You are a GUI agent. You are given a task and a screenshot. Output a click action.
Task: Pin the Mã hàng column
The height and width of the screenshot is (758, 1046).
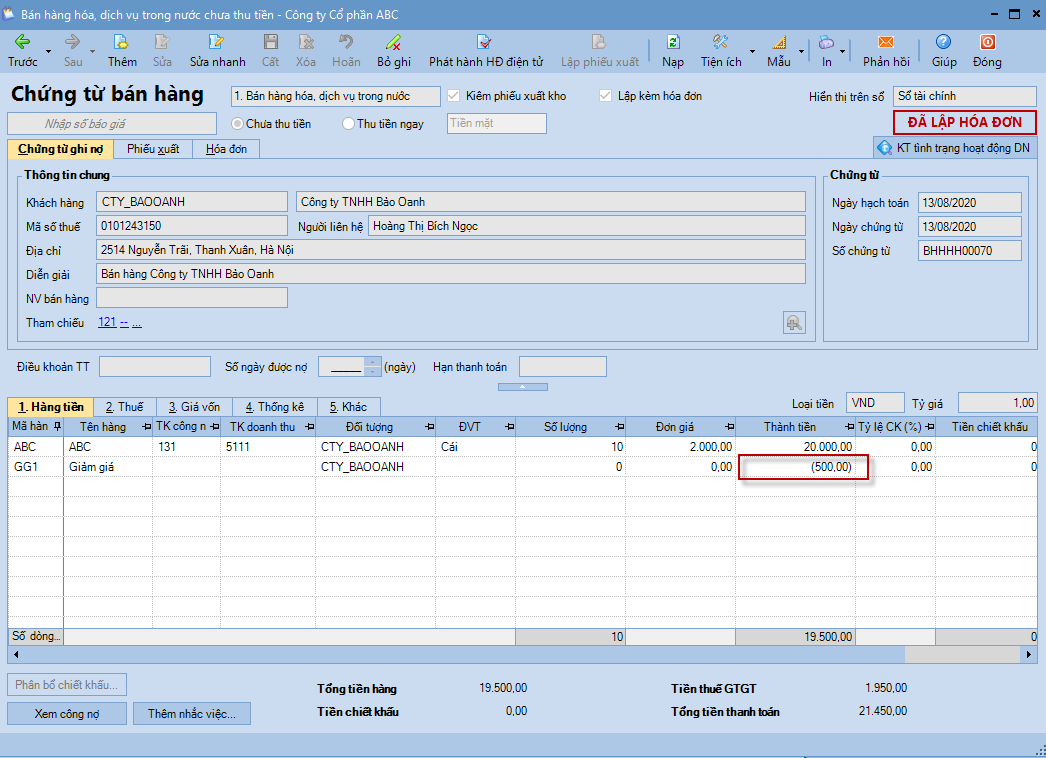(57, 426)
